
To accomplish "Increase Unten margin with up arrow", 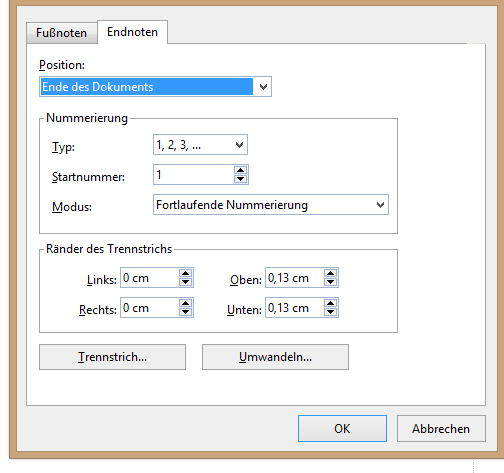I will click(330, 303).
